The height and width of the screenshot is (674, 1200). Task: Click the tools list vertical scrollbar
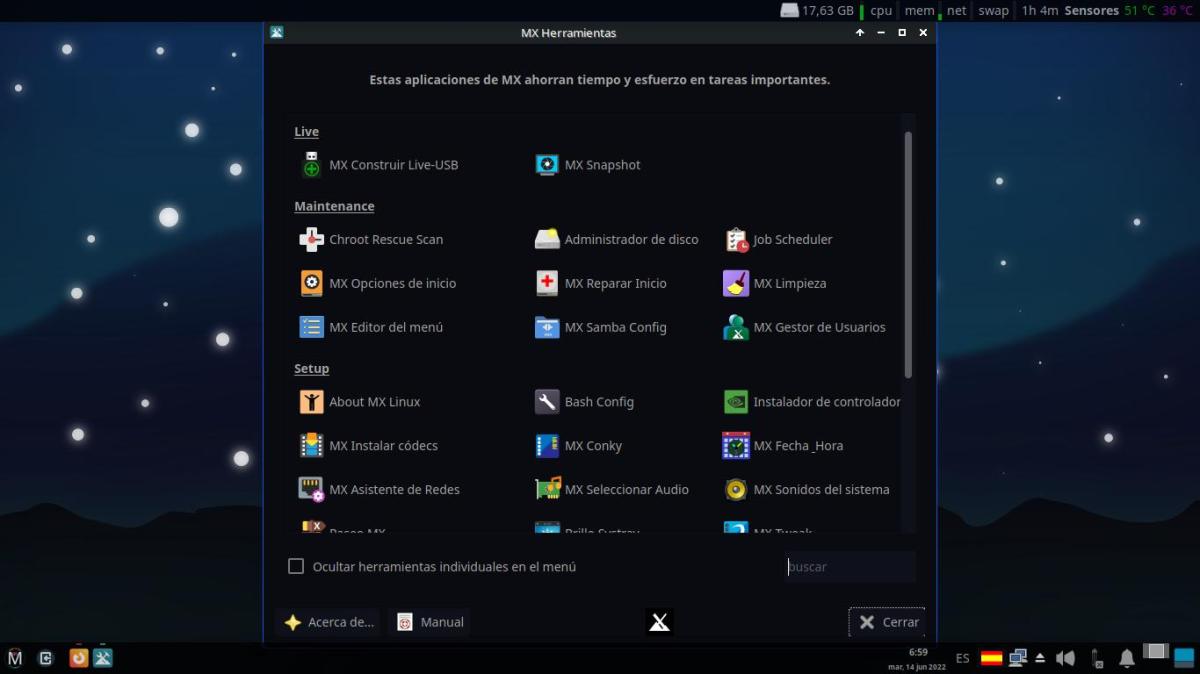[908, 255]
